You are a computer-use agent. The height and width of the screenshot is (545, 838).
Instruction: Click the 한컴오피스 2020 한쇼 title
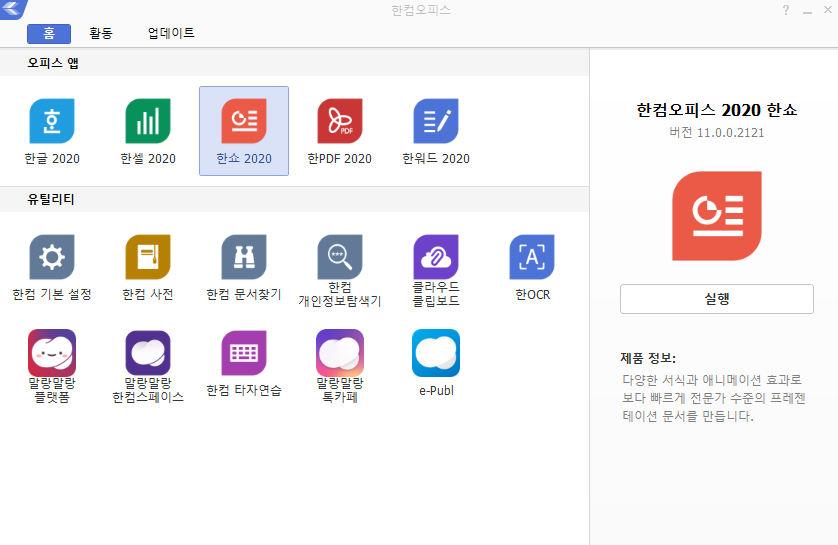click(717, 110)
